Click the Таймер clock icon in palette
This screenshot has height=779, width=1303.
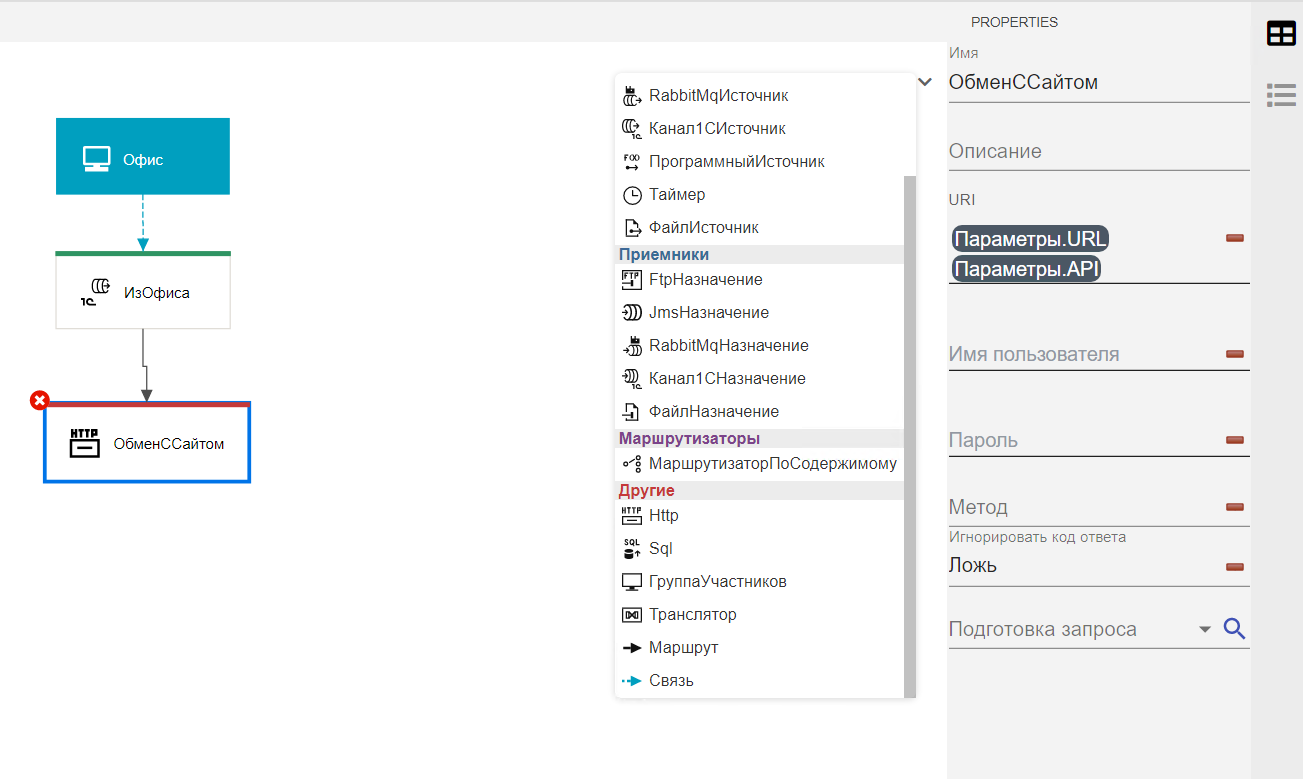pyautogui.click(x=632, y=195)
